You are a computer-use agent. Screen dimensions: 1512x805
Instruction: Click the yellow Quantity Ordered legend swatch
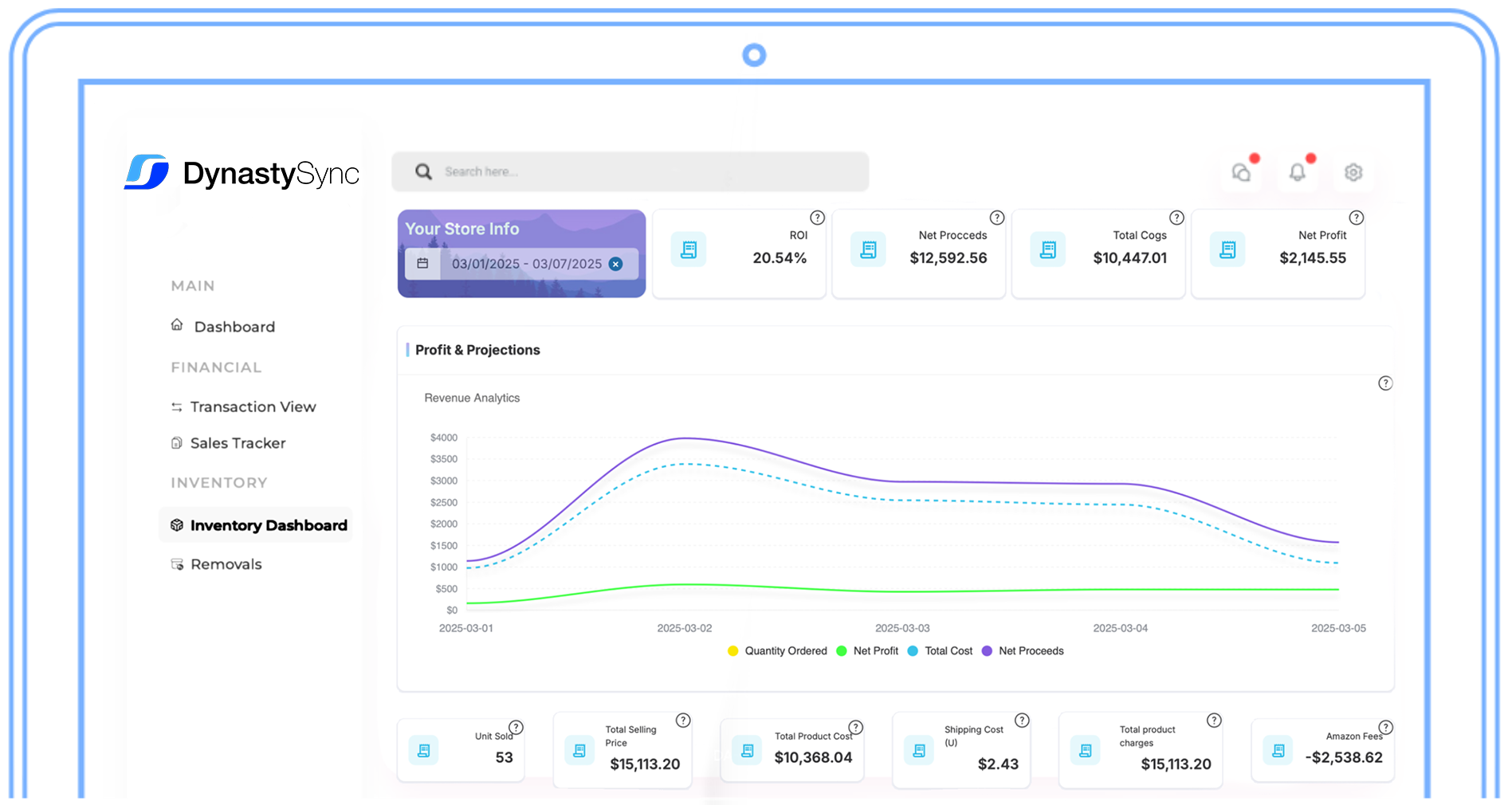tap(732, 651)
